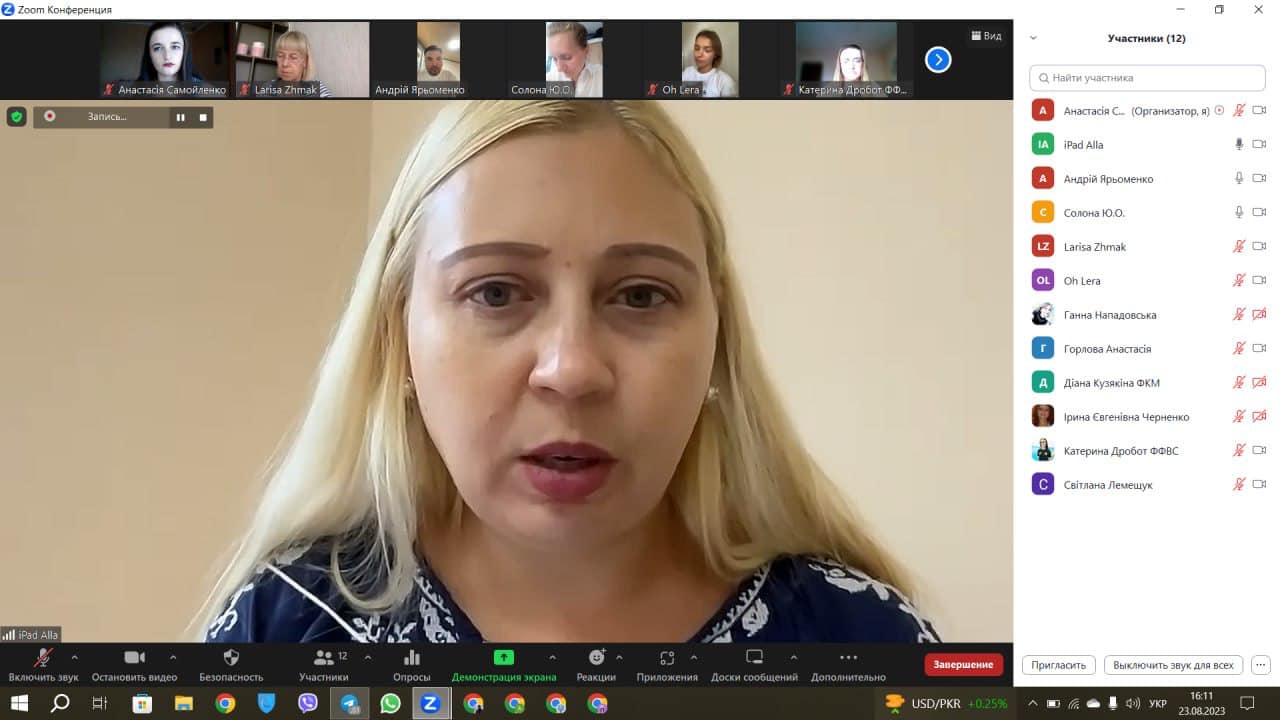Open File Explorer from the taskbar
Viewport: 1280px width, 720px height.
click(184, 703)
